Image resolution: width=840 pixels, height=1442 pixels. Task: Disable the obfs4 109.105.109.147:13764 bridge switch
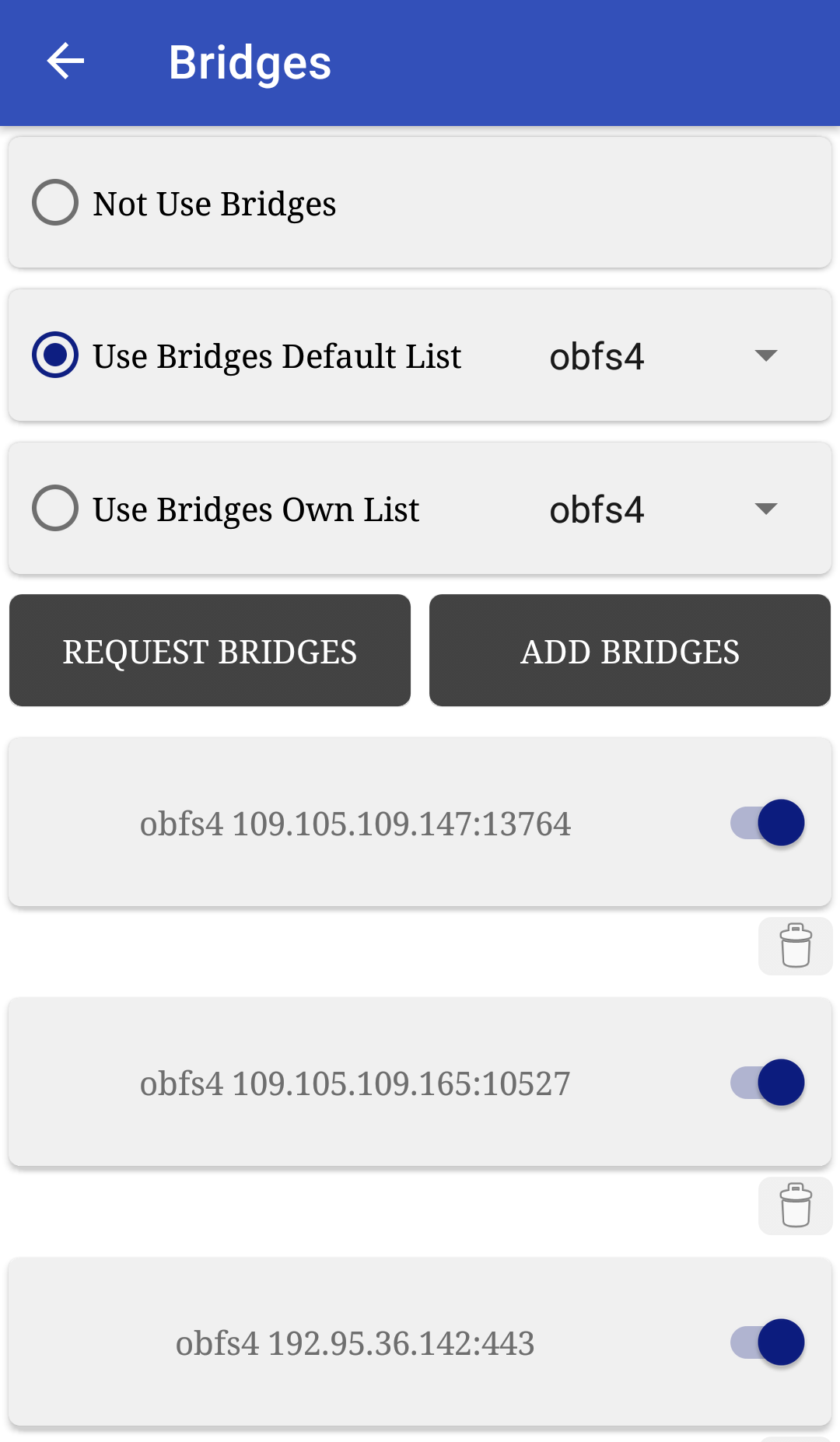pyautogui.click(x=768, y=823)
